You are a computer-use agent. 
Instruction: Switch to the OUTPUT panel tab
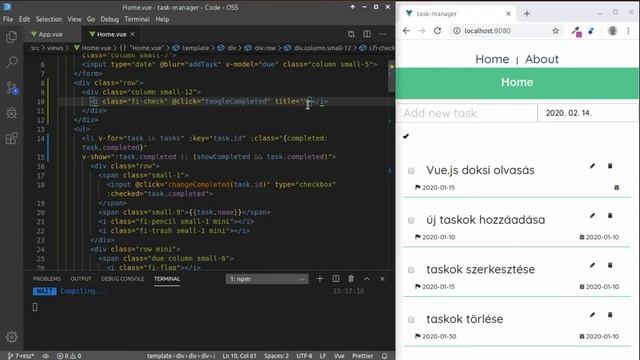pos(81,279)
